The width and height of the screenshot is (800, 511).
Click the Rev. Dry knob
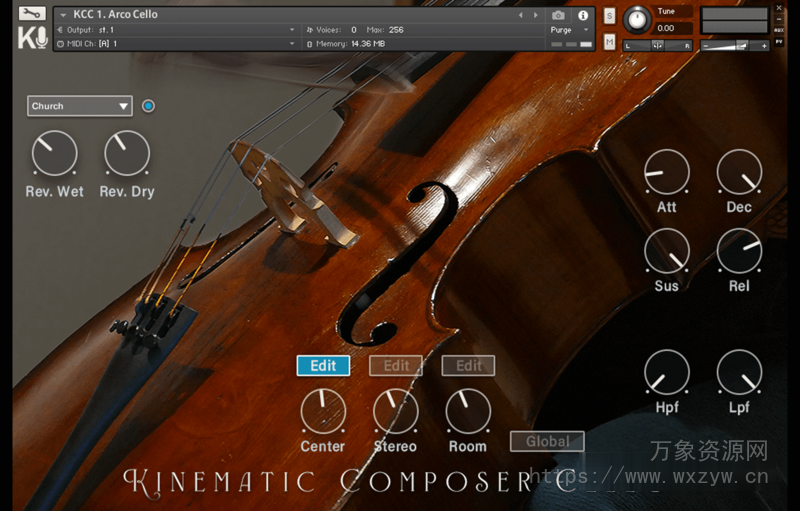tap(127, 153)
